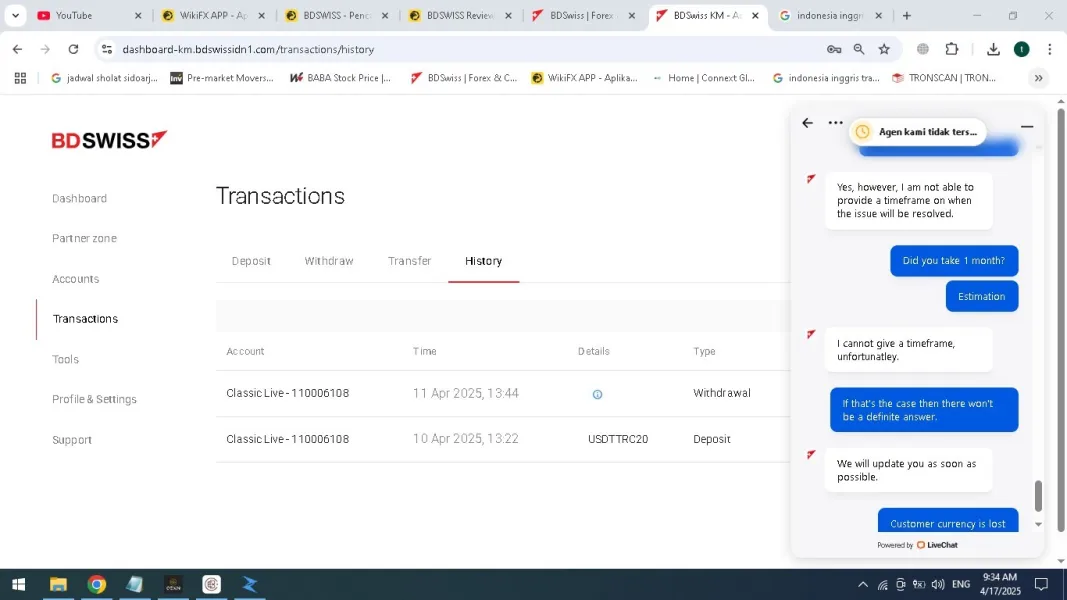
Task: Open the Chrome downloads icon
Action: (994, 49)
